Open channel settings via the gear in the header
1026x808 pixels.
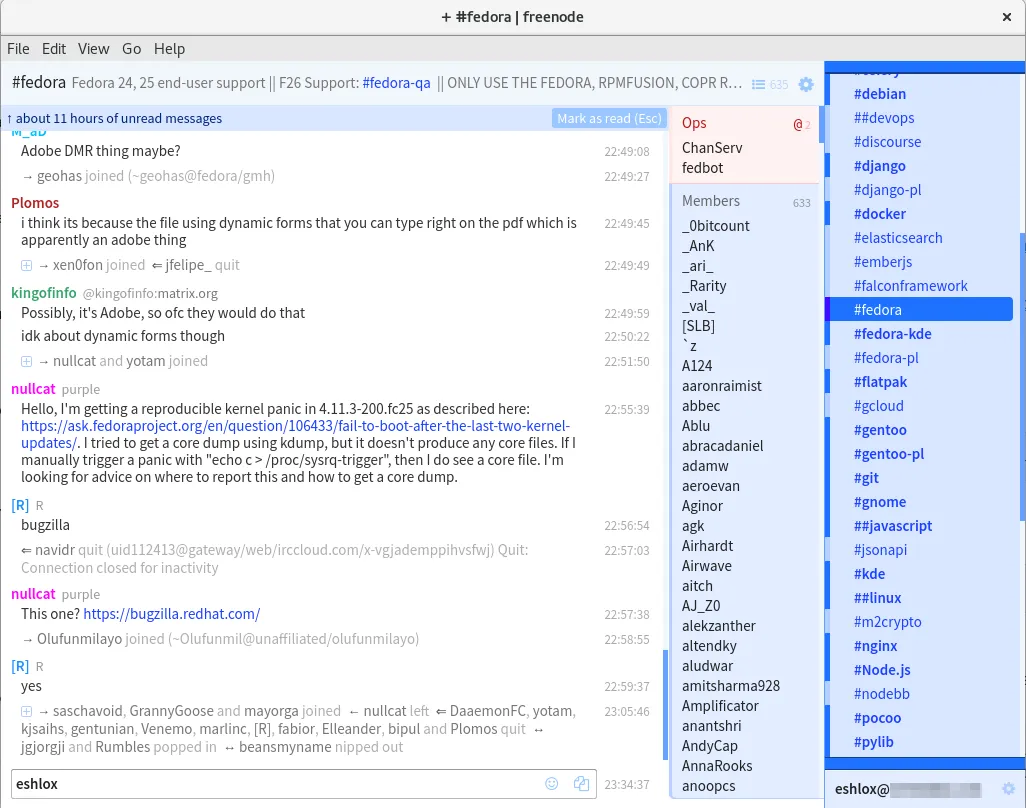tap(806, 85)
